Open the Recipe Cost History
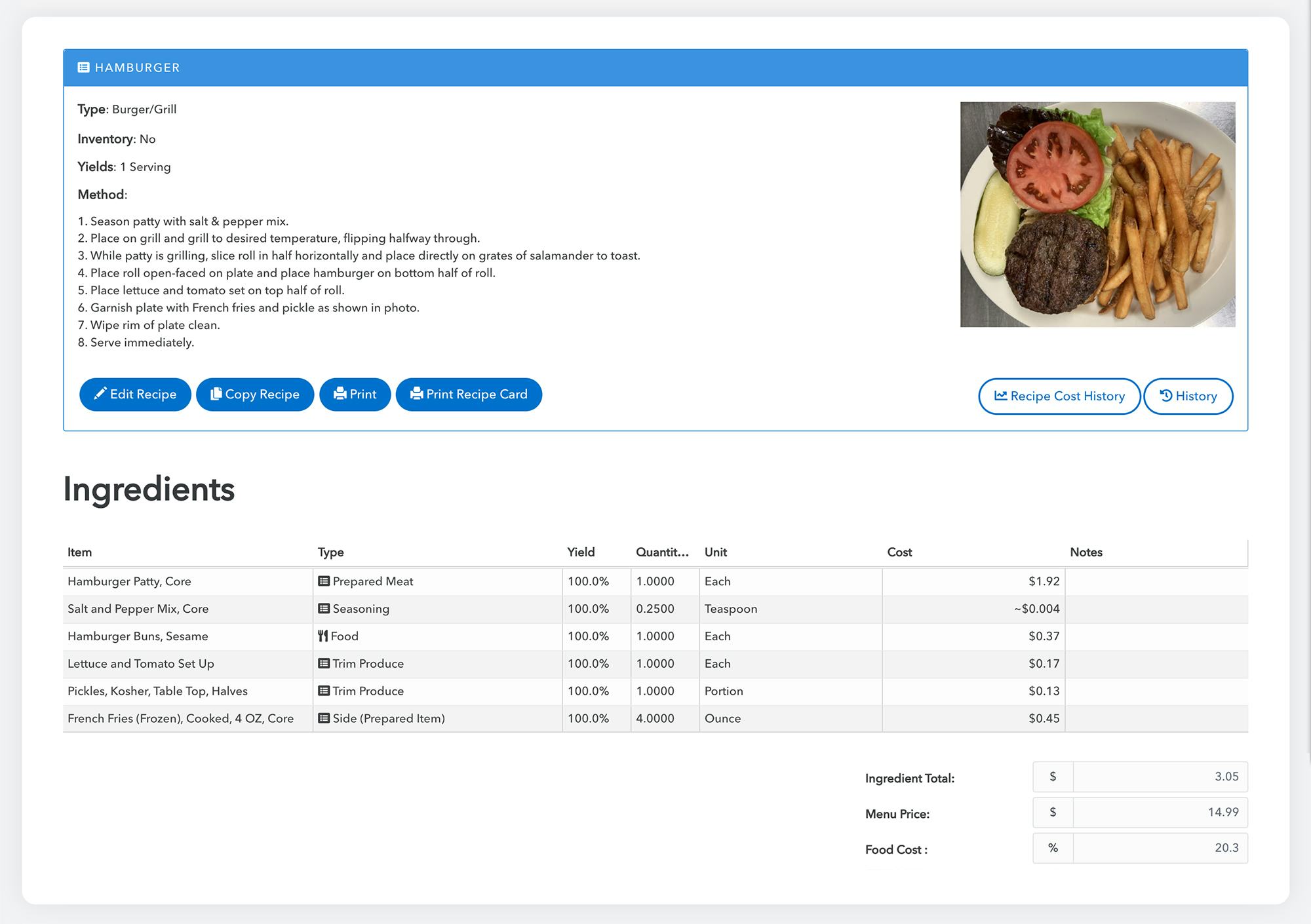The image size is (1311, 924). click(x=1059, y=396)
